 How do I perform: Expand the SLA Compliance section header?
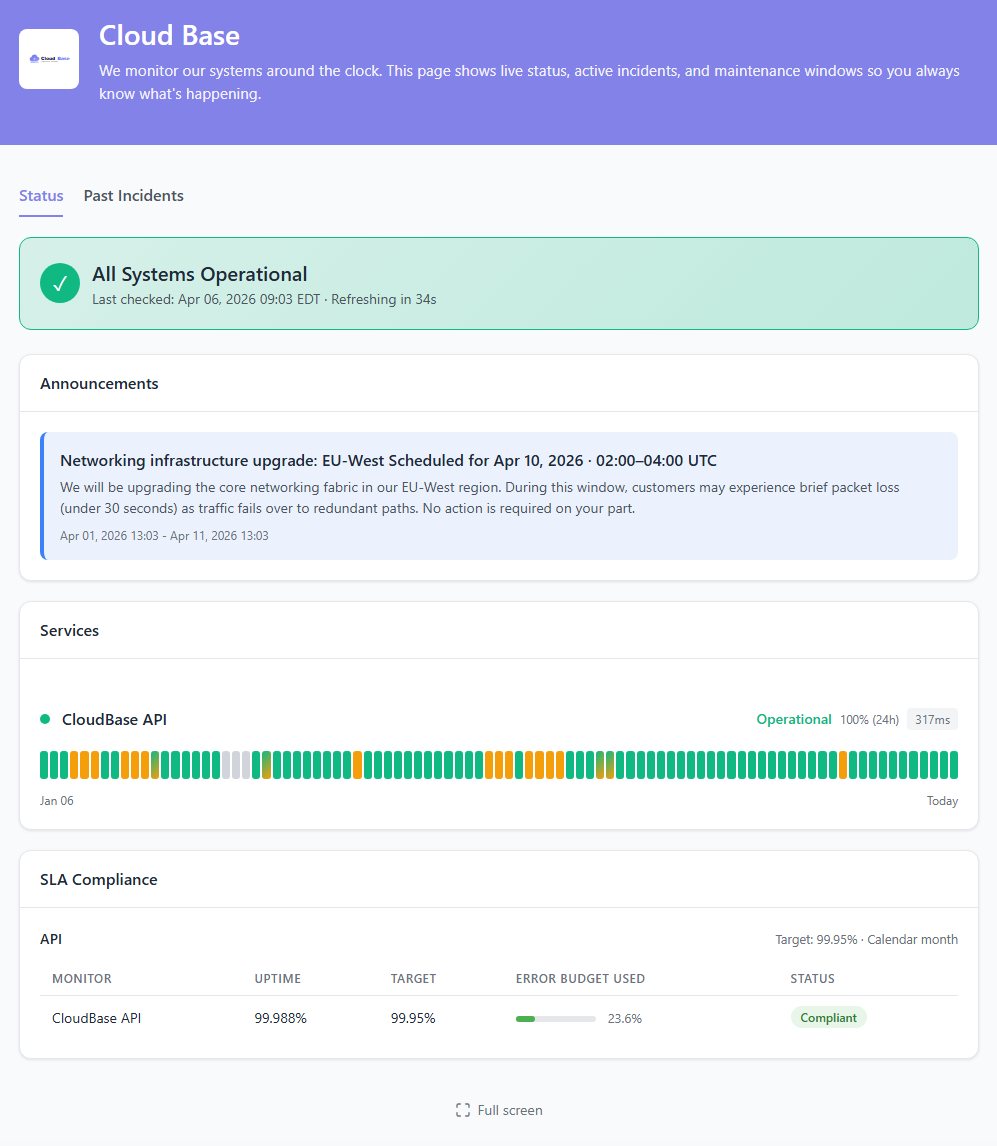pos(98,879)
